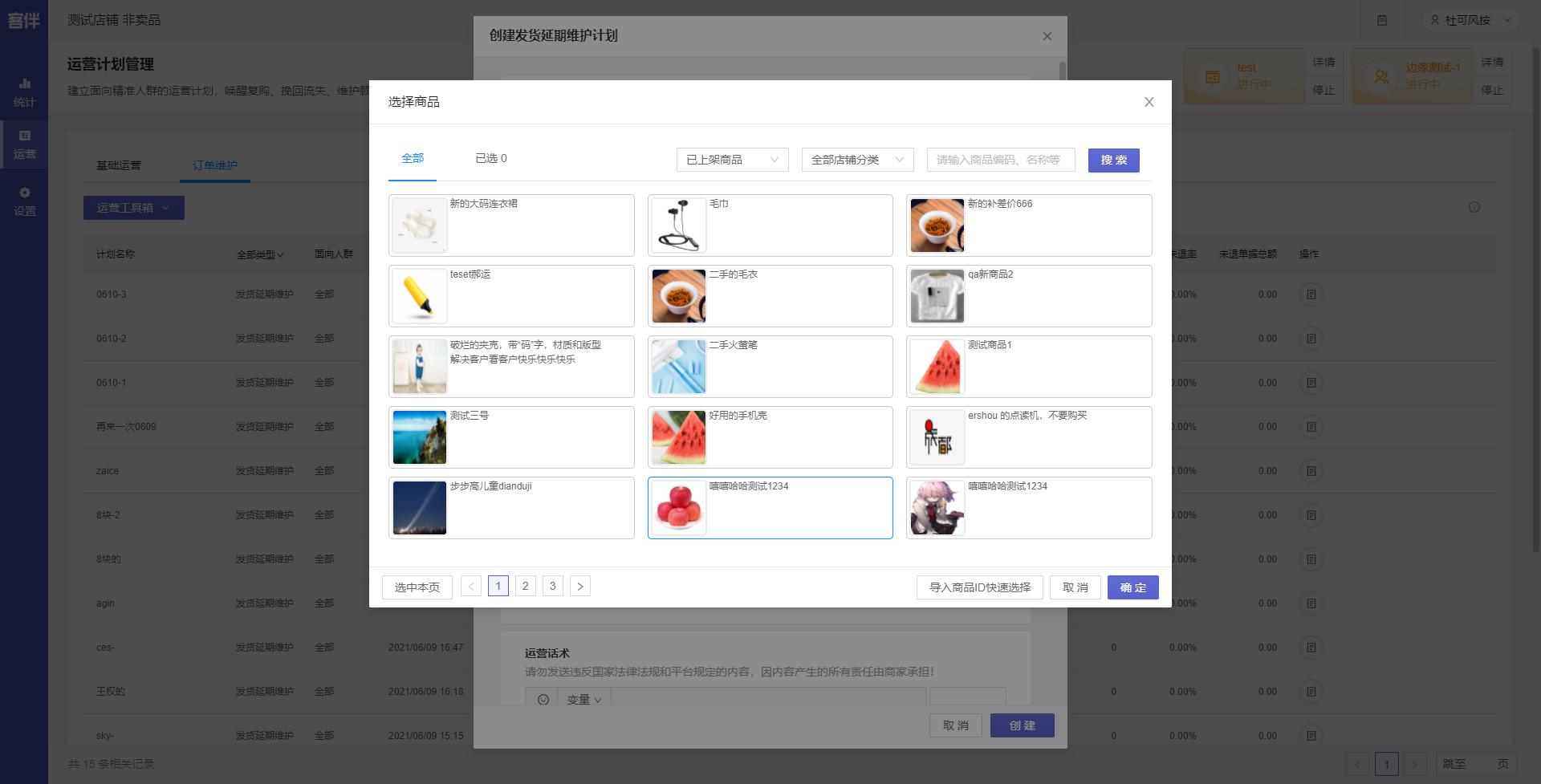The height and width of the screenshot is (784, 1541).
Task: Select product 二手火蕾笔
Action: tap(770, 367)
